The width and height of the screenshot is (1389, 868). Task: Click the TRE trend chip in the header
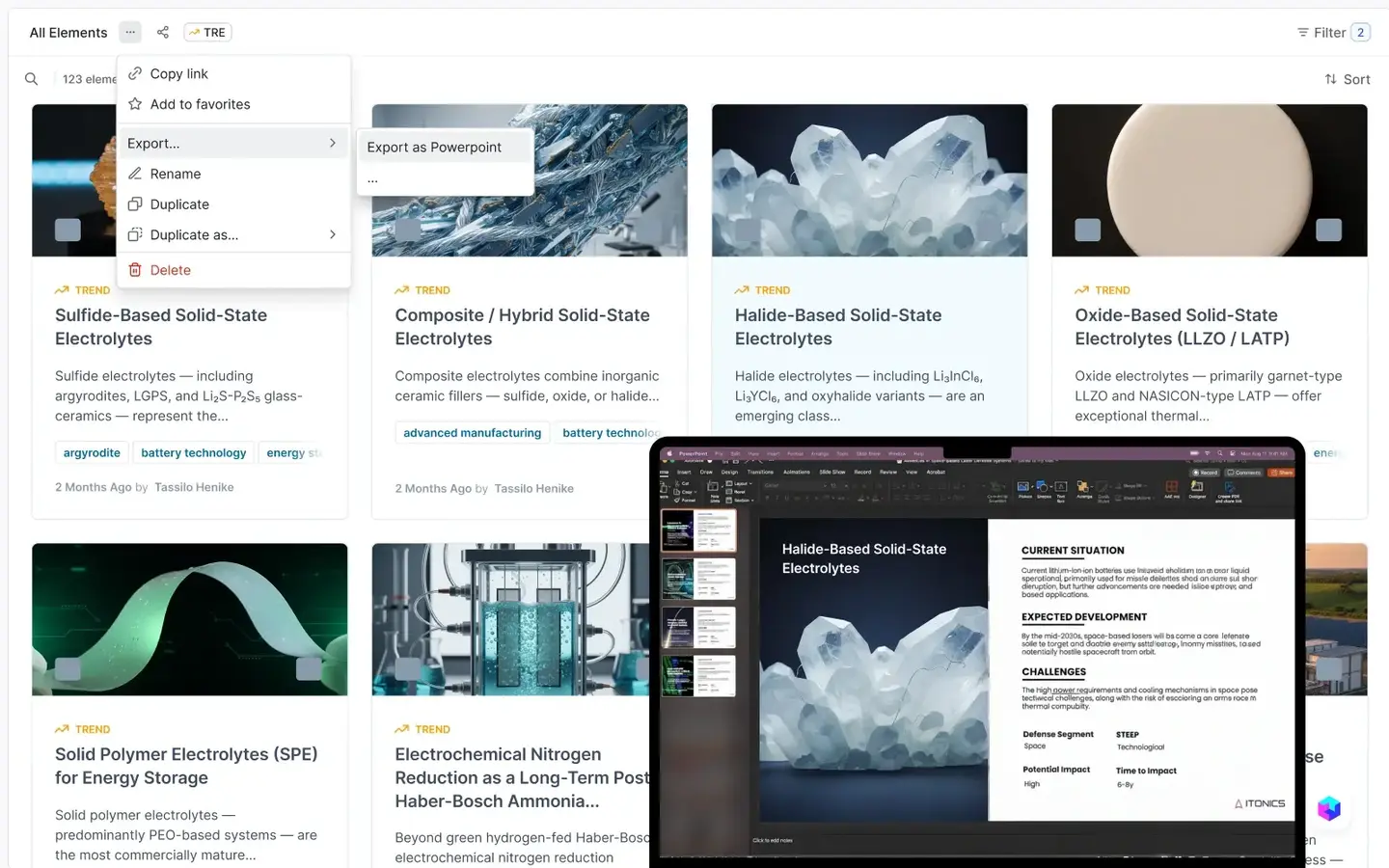[x=207, y=32]
